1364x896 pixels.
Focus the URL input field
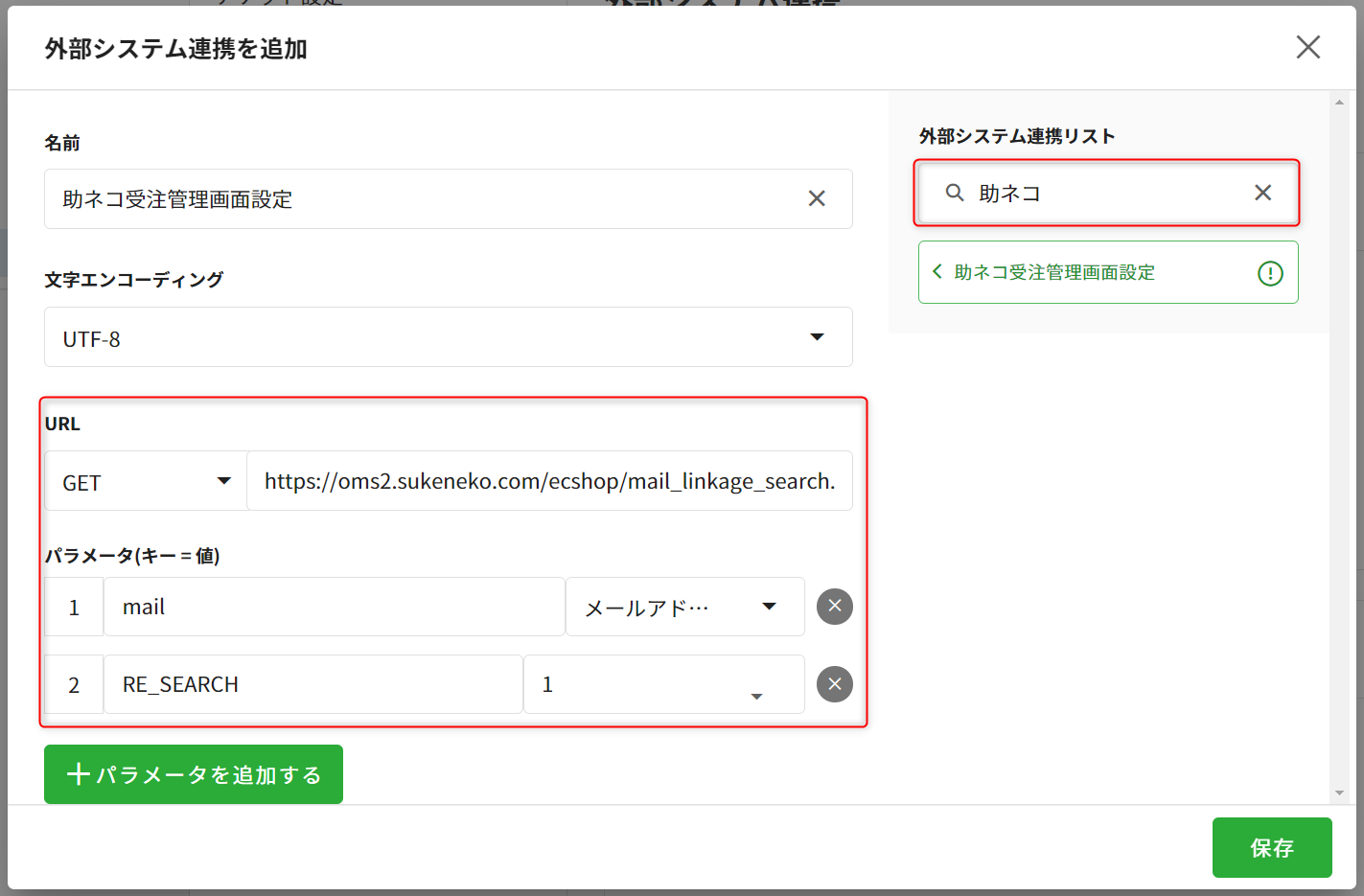549,481
